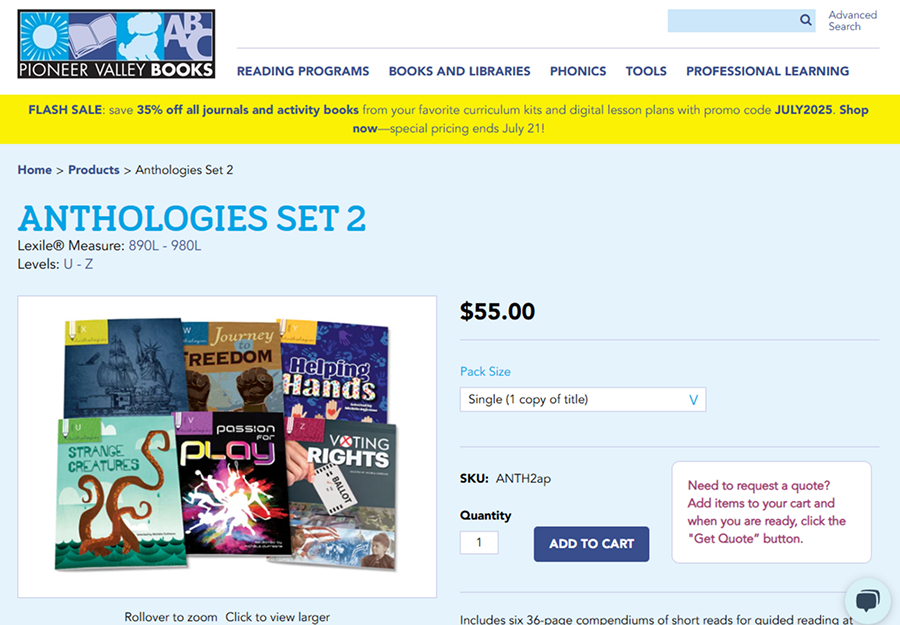Screen dimensions: 900x625
Task: Click the Add to Cart button
Action: coord(591,544)
